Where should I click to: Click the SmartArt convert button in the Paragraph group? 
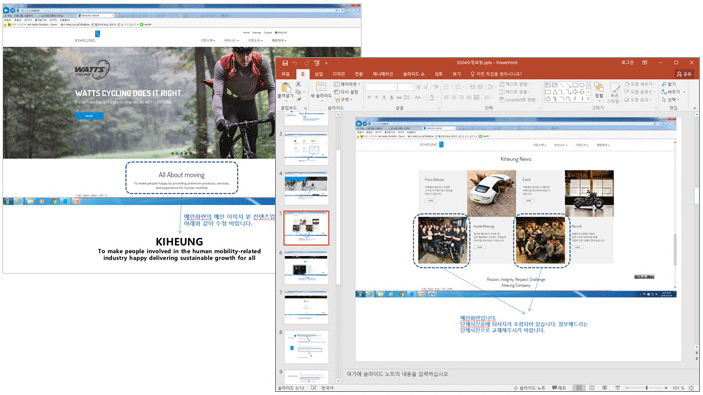point(518,100)
